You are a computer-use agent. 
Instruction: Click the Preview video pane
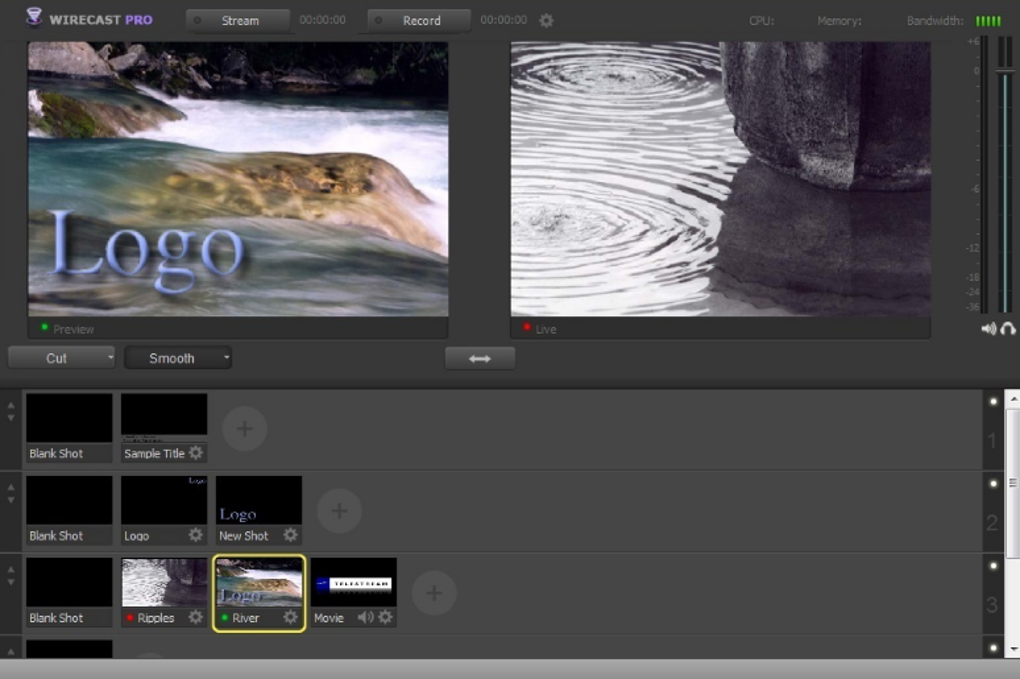coord(238,179)
